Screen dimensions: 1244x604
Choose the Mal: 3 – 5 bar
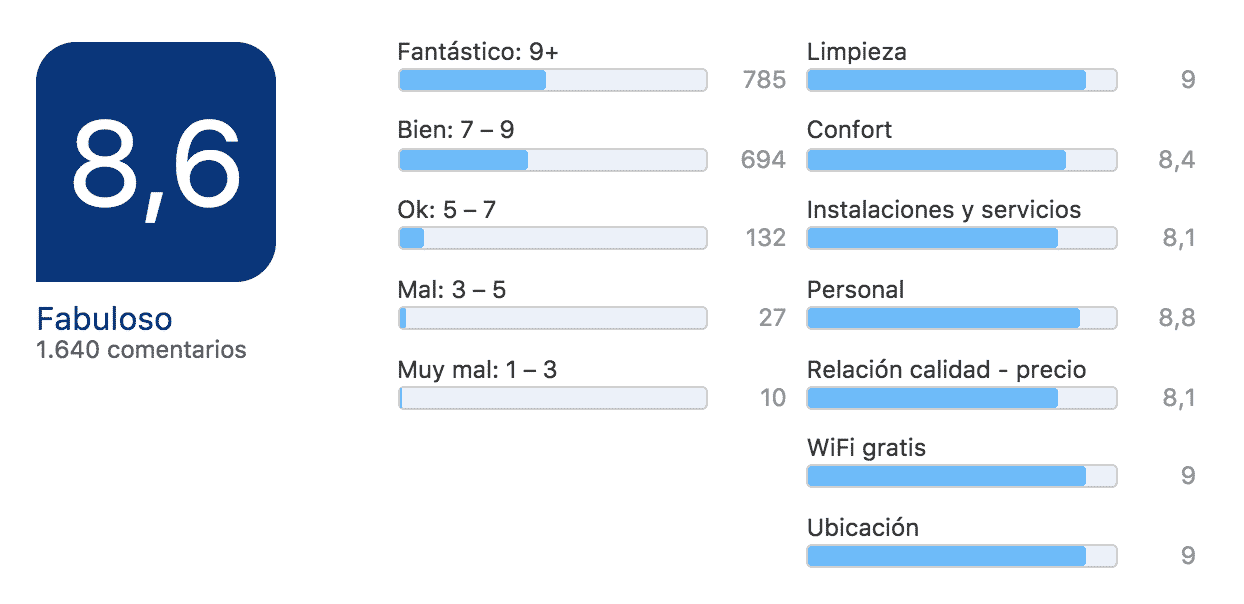(553, 318)
